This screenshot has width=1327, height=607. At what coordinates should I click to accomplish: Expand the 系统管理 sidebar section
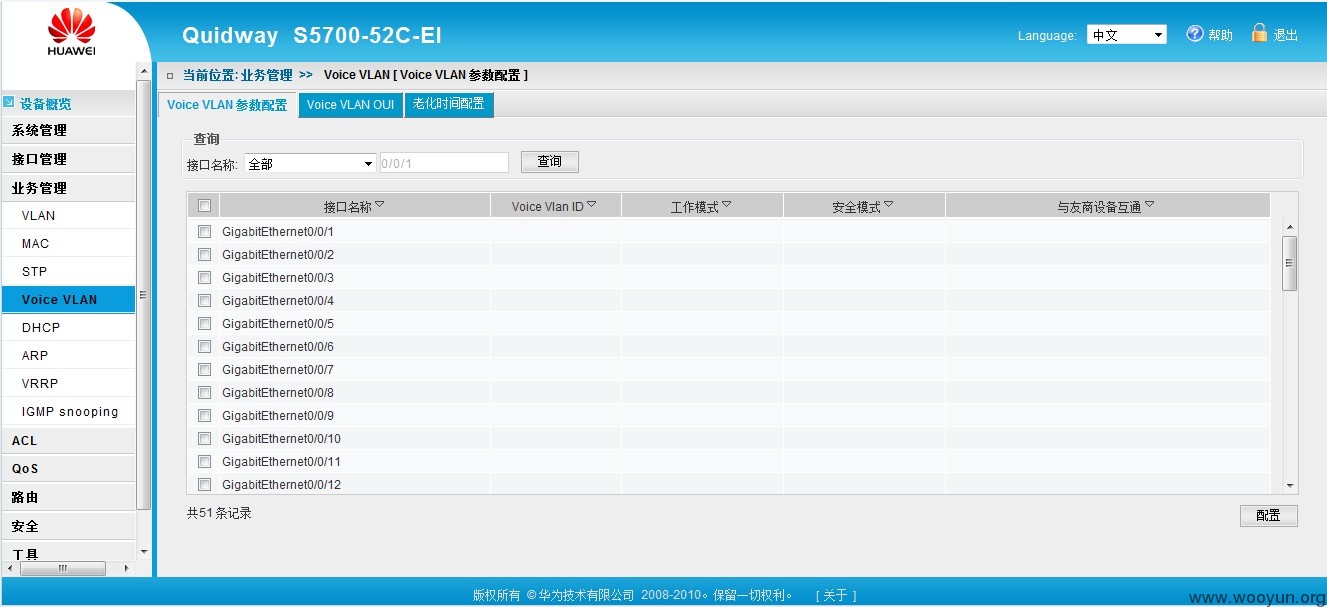pyautogui.click(x=67, y=130)
